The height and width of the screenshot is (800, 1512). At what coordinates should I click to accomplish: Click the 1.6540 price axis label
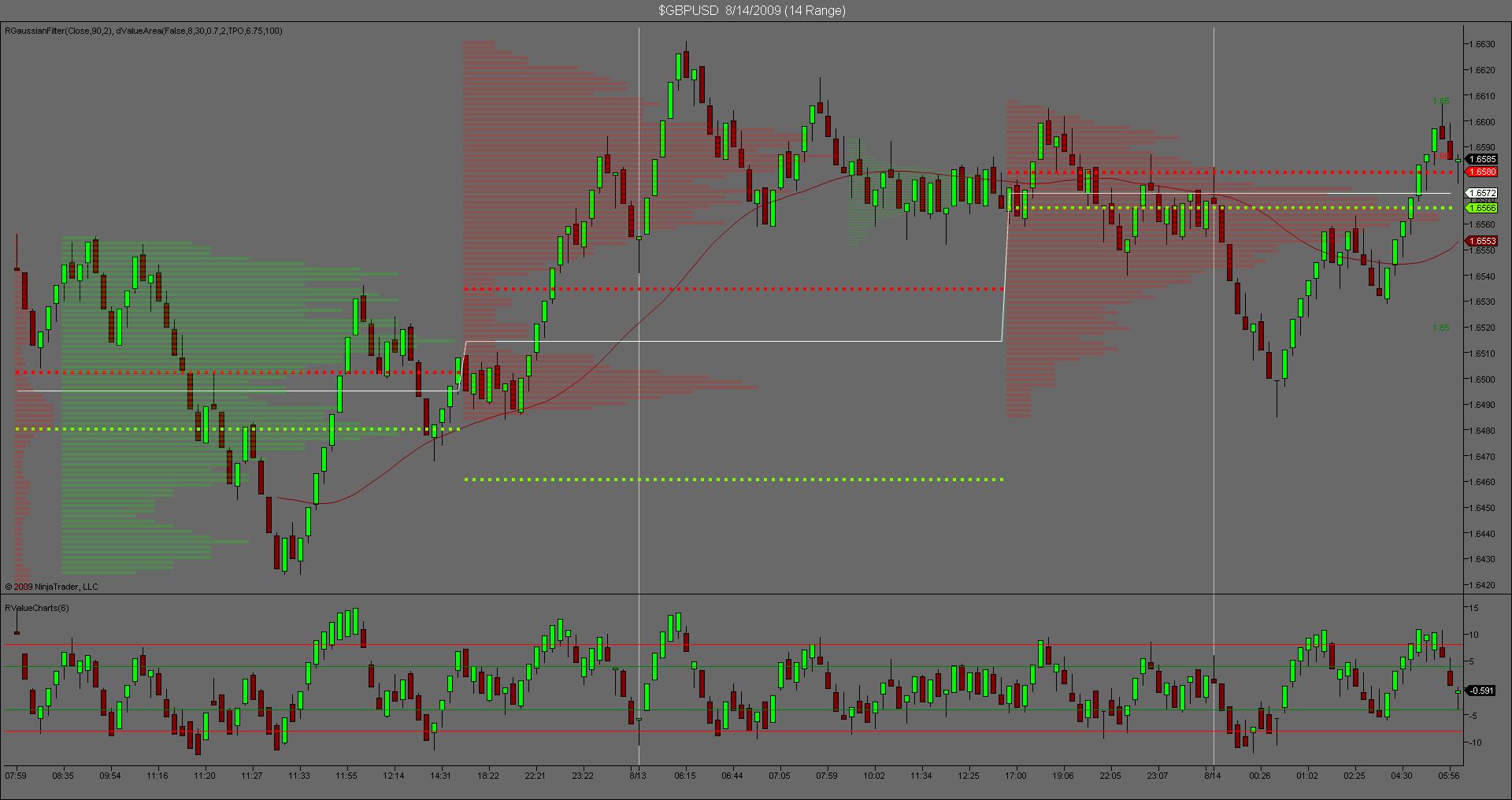1483,276
